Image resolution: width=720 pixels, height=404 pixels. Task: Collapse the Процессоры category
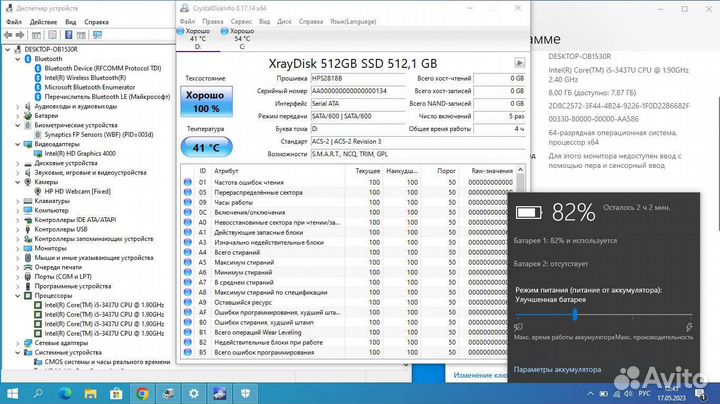(17, 296)
